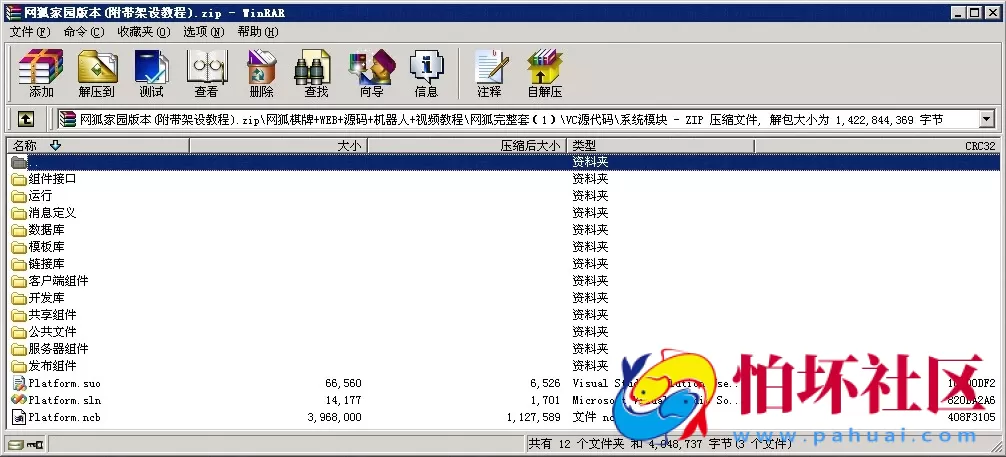Open the address path dropdown arrow
The image size is (1006, 457).
click(986, 119)
